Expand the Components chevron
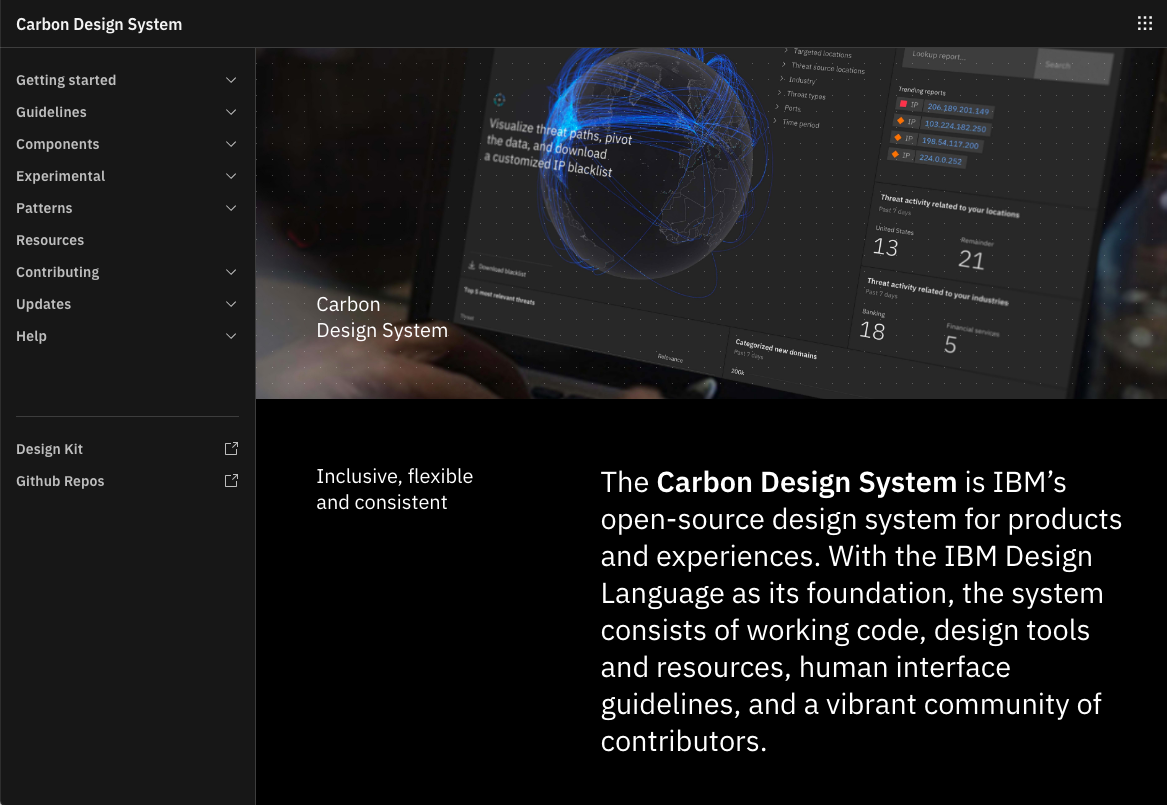 click(x=231, y=144)
